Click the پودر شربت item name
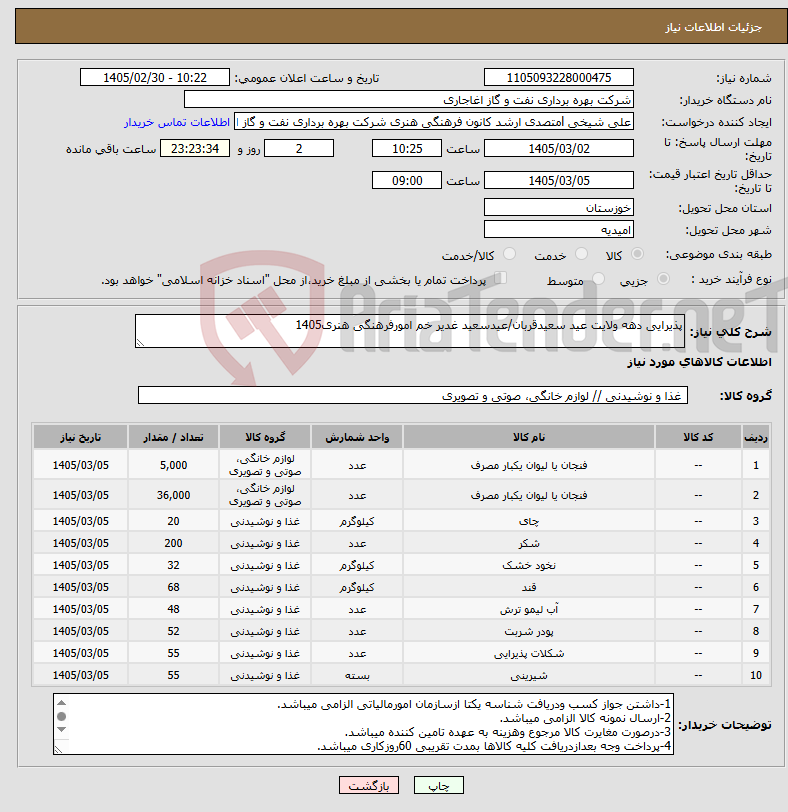Viewport: 788px width, 812px height. point(529,631)
